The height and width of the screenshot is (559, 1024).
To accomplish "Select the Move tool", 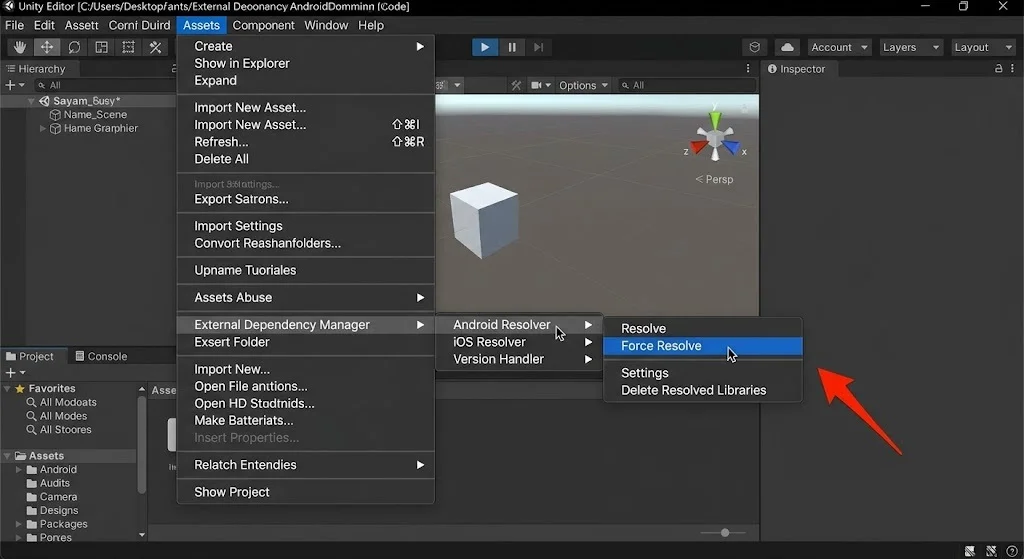I will [x=47, y=47].
